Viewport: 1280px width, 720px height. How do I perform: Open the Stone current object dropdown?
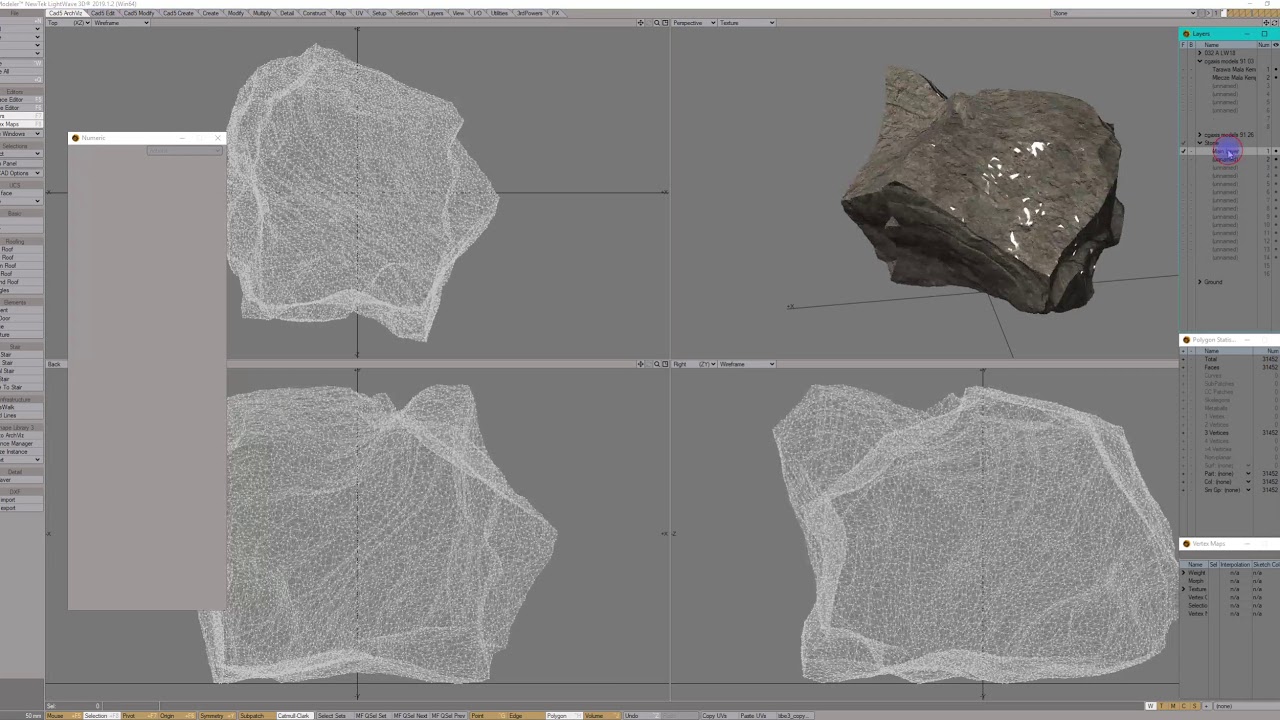pos(1124,13)
